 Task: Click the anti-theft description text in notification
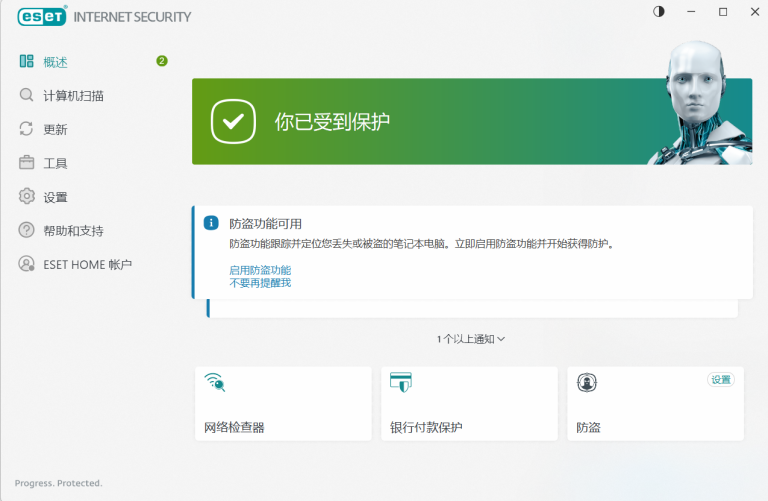point(422,243)
